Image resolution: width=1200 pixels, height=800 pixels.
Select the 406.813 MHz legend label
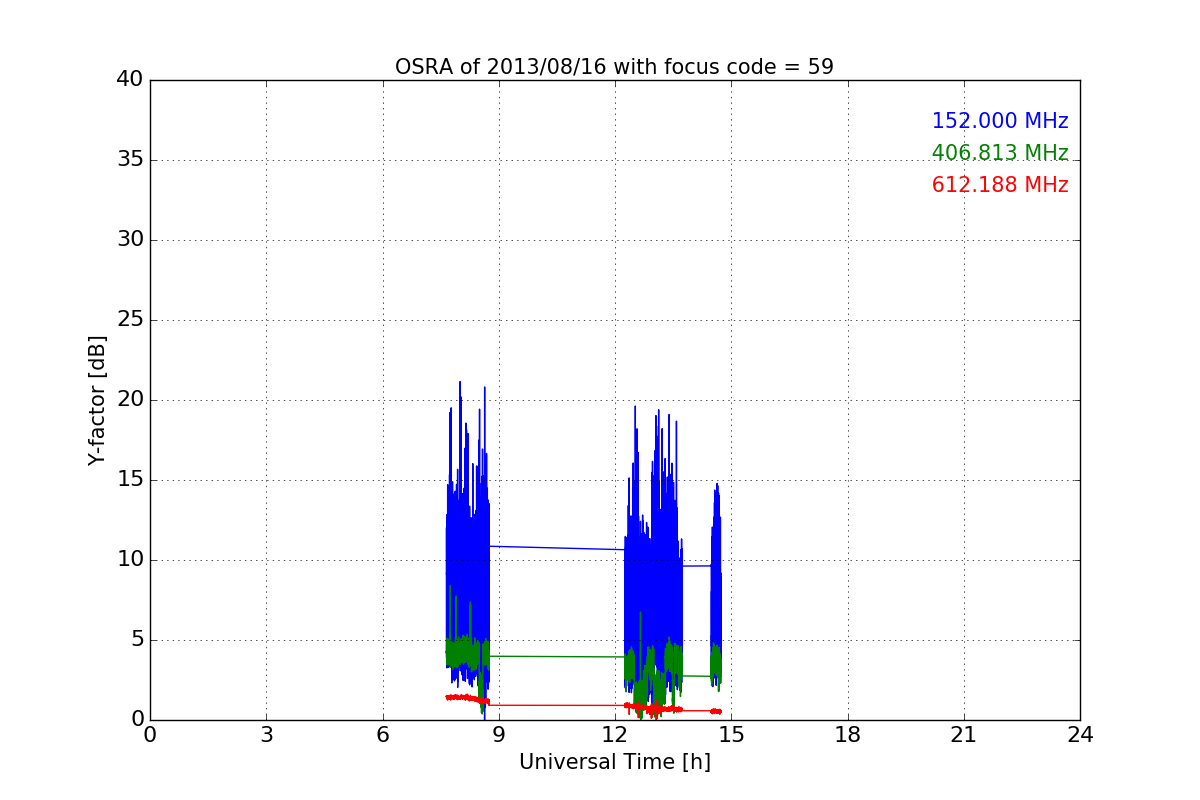(1000, 153)
